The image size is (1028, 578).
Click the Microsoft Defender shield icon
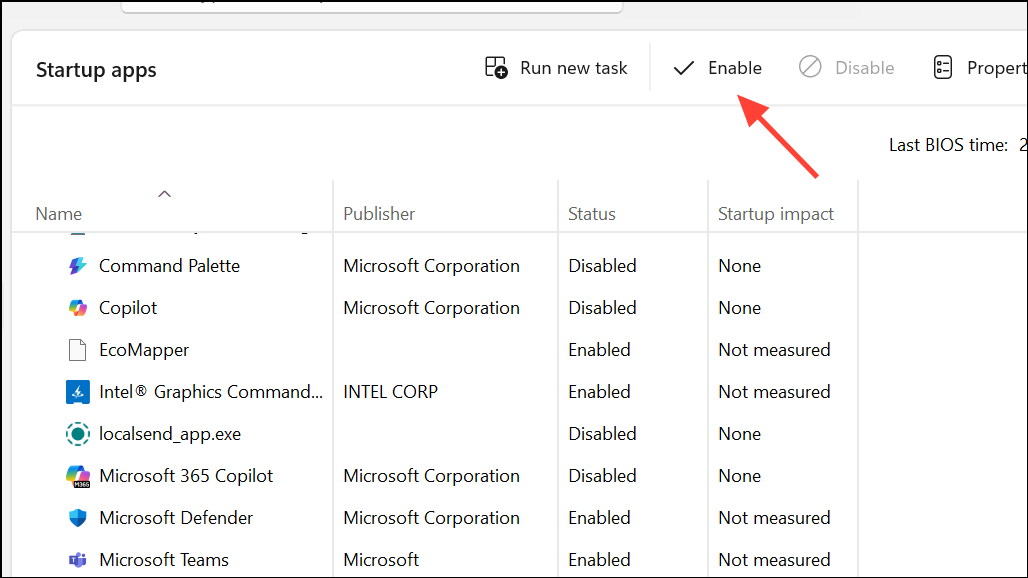pyautogui.click(x=78, y=517)
